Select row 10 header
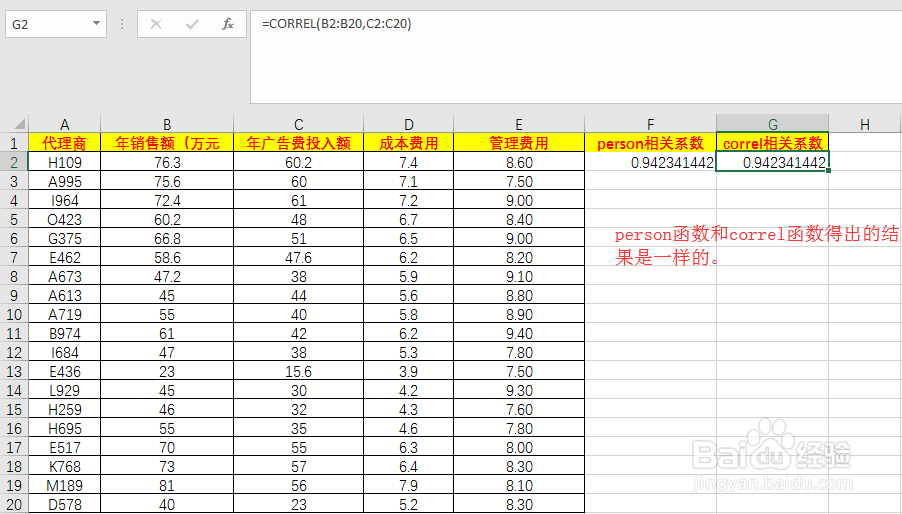Image resolution: width=902 pixels, height=514 pixels. 14,314
